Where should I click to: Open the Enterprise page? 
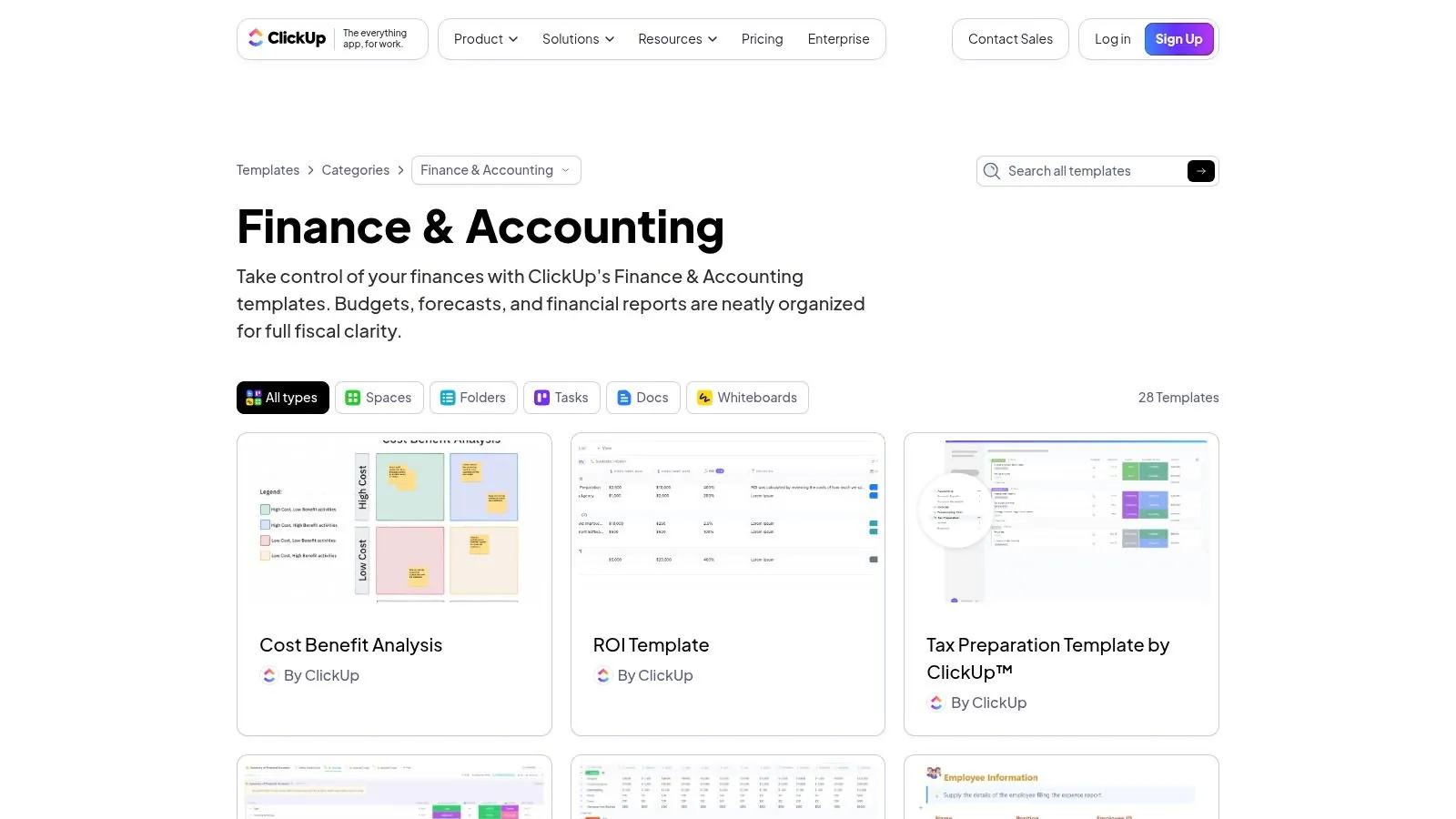coord(838,39)
